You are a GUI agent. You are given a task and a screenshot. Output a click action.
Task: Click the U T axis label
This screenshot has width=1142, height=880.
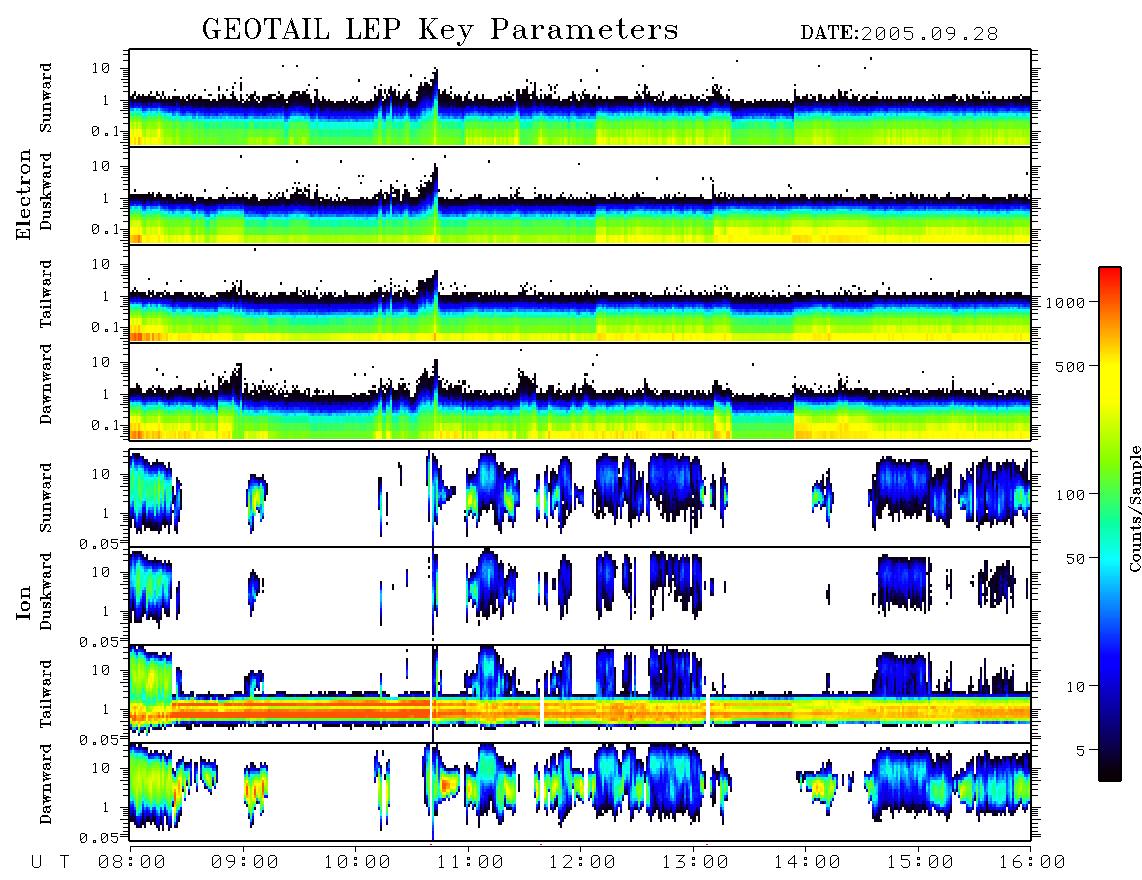[50, 863]
